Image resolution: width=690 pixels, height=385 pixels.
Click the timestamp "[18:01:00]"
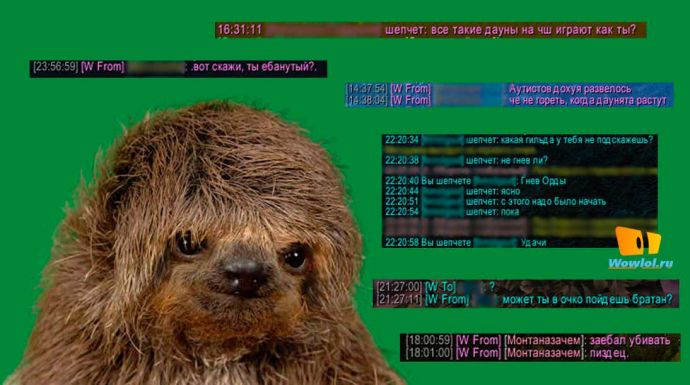coord(429,353)
